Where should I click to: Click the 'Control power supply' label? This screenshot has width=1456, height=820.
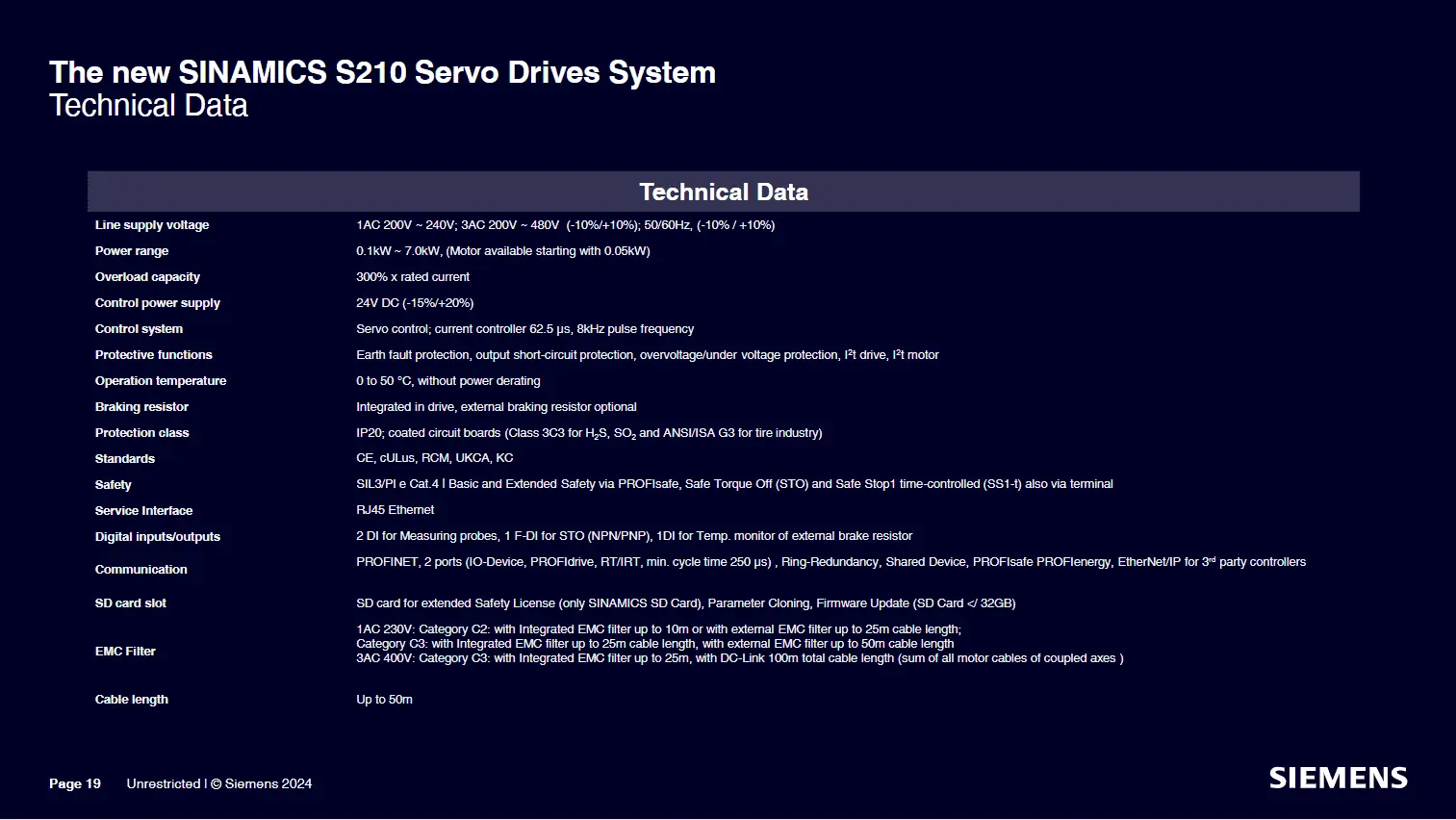pos(158,303)
